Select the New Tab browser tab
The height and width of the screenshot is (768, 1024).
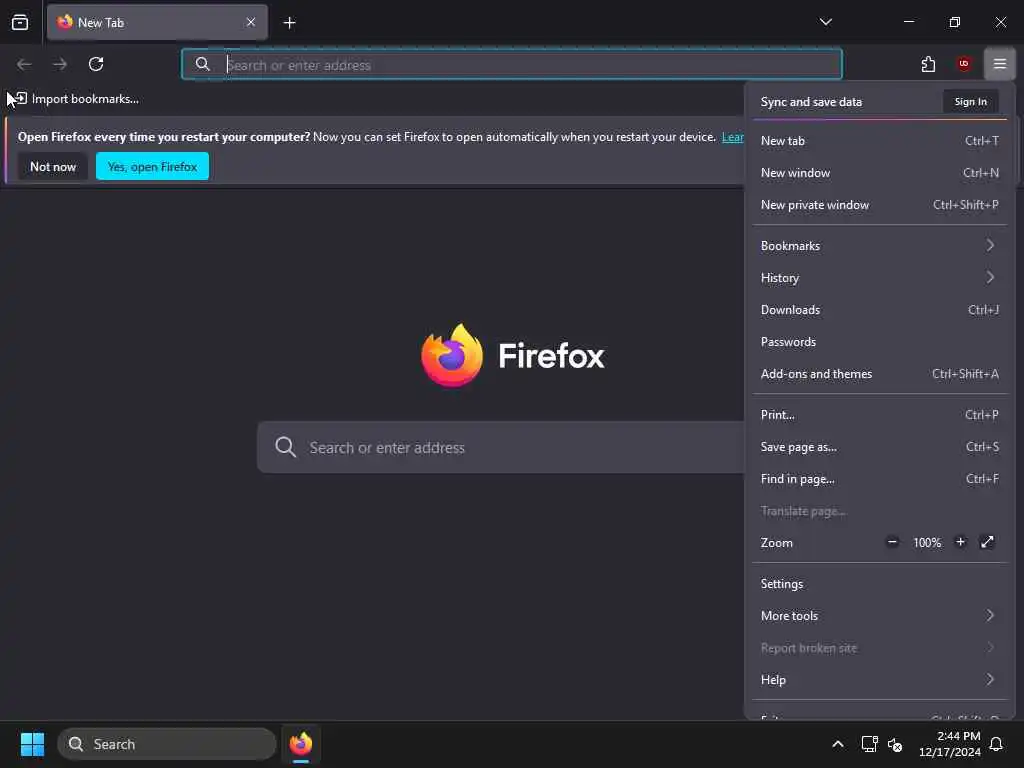[157, 22]
